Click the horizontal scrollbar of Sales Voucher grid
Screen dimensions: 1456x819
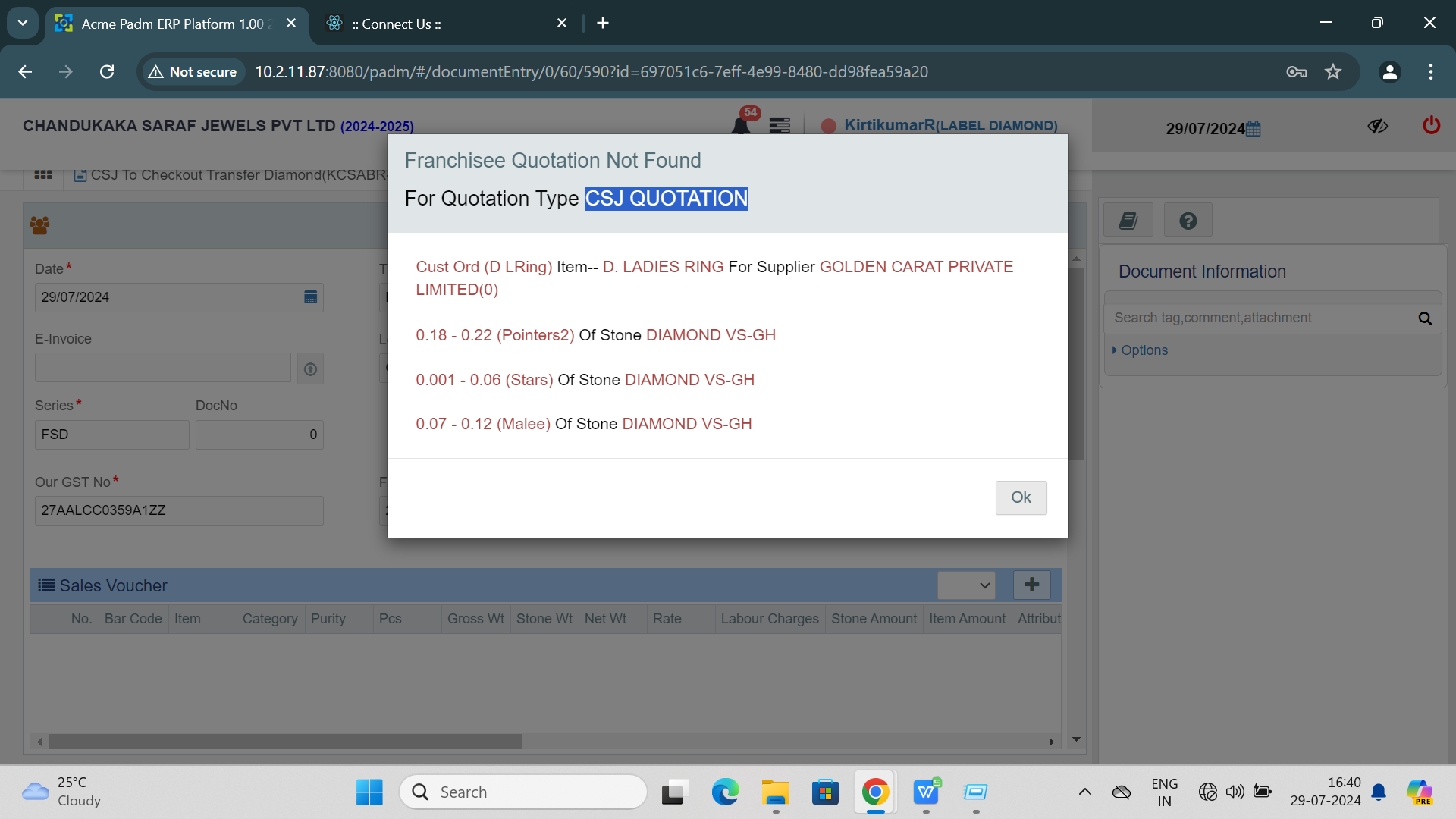(x=285, y=742)
